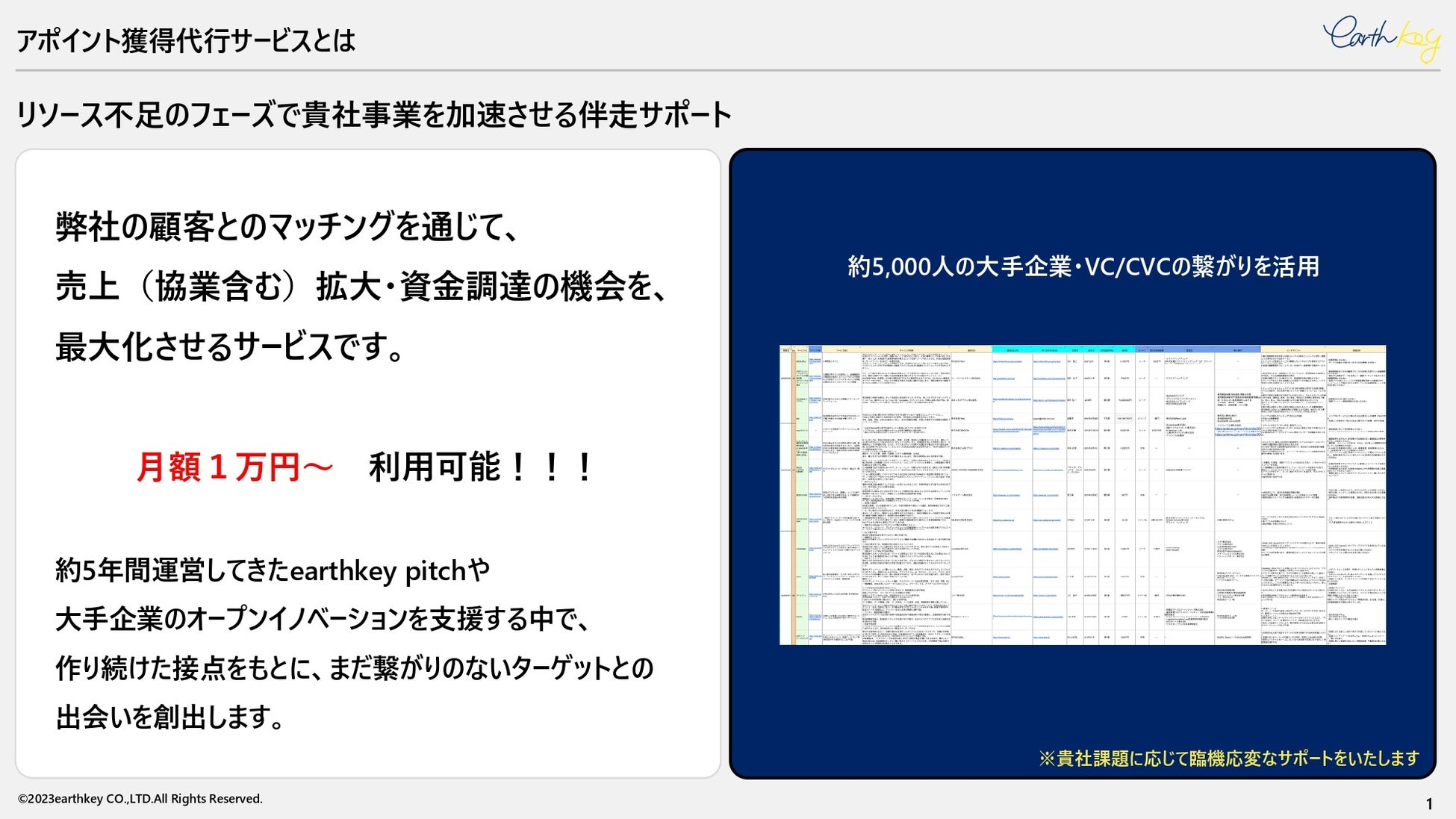Click the line 弊社の顧客とのマッチングを通じて

287,227
